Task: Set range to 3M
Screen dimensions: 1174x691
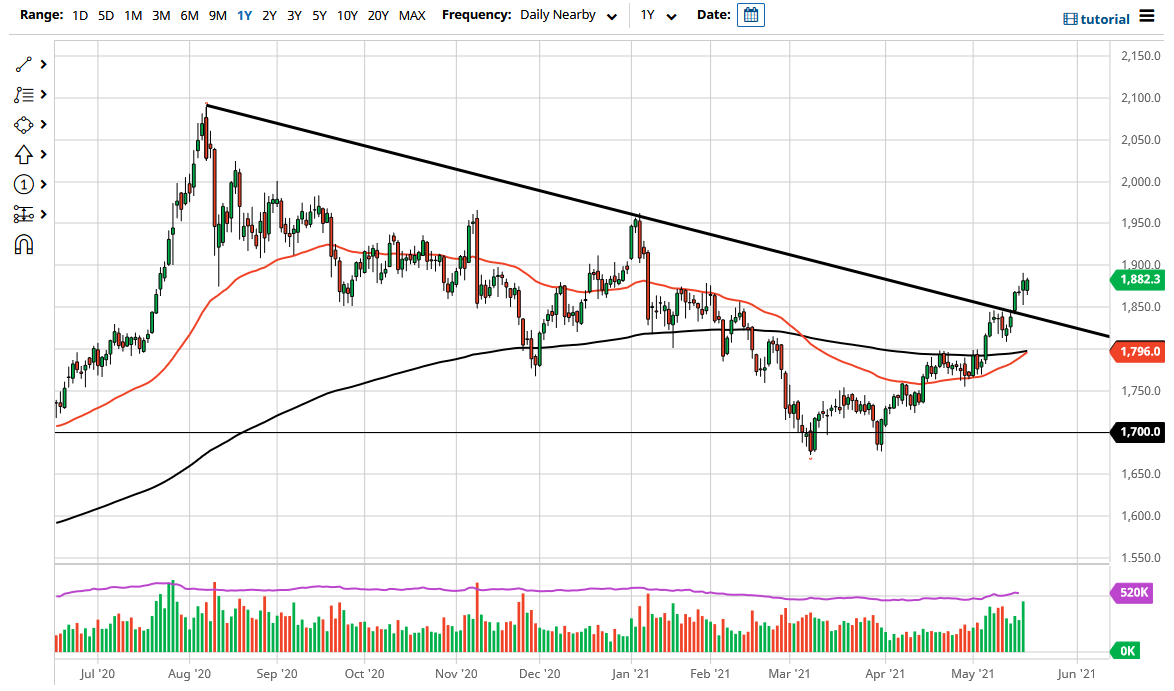Action: coord(161,16)
